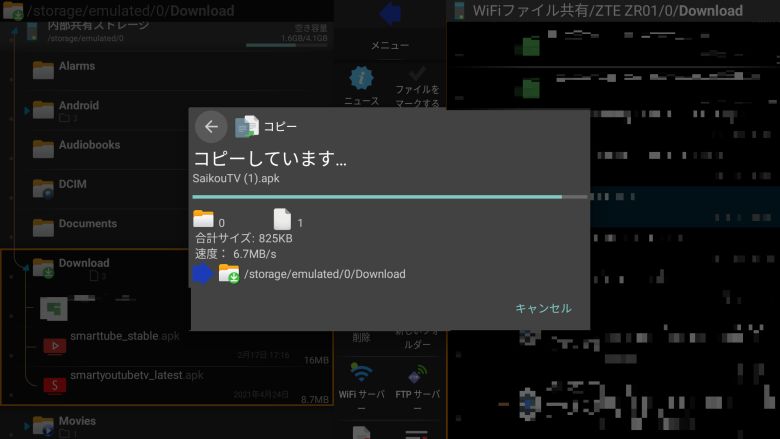
Task: Click the left pane path /storage/emulated/0/Download
Action: click(x=130, y=10)
